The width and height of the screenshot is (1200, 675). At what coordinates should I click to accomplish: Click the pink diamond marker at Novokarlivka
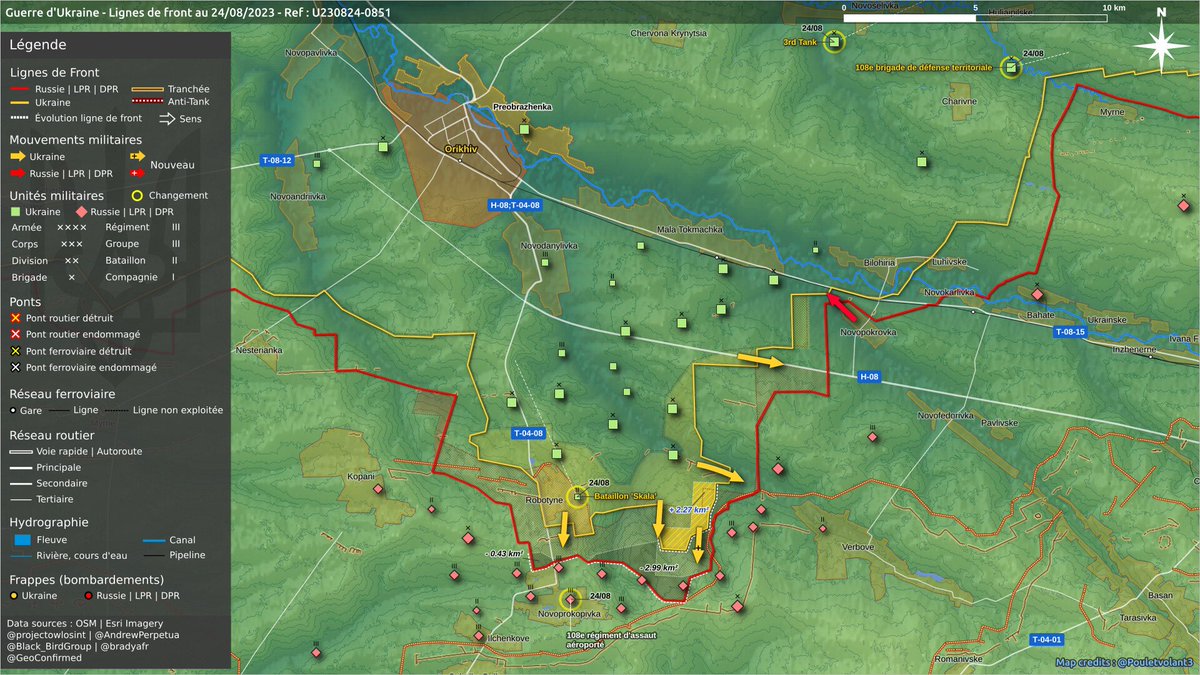(x=1038, y=294)
